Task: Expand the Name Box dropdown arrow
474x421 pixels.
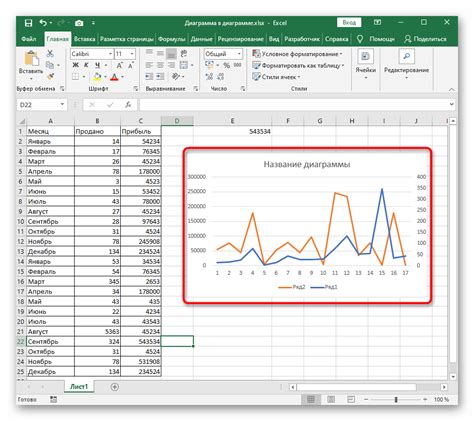Action: (62, 105)
